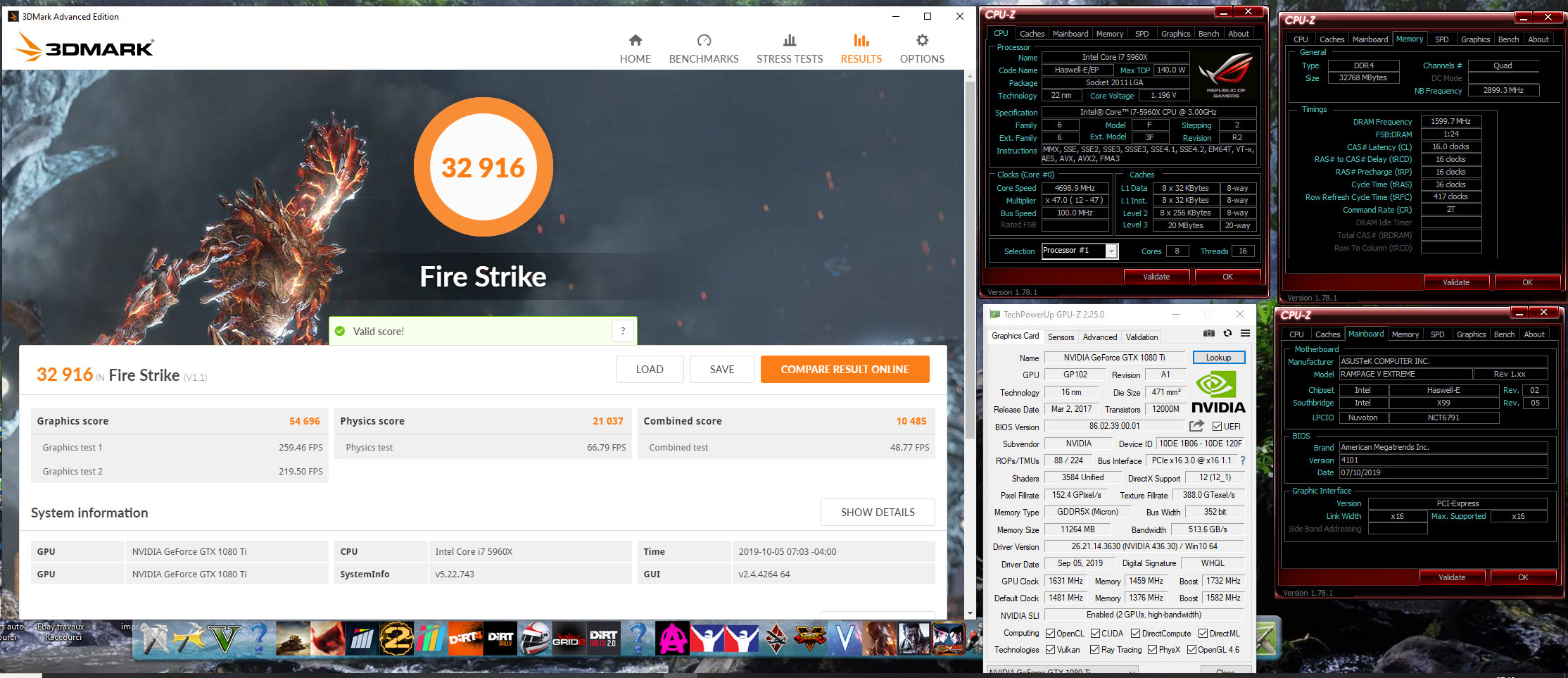Click the Physics score value 21 037
The height and width of the screenshot is (678, 1568).
click(x=607, y=421)
